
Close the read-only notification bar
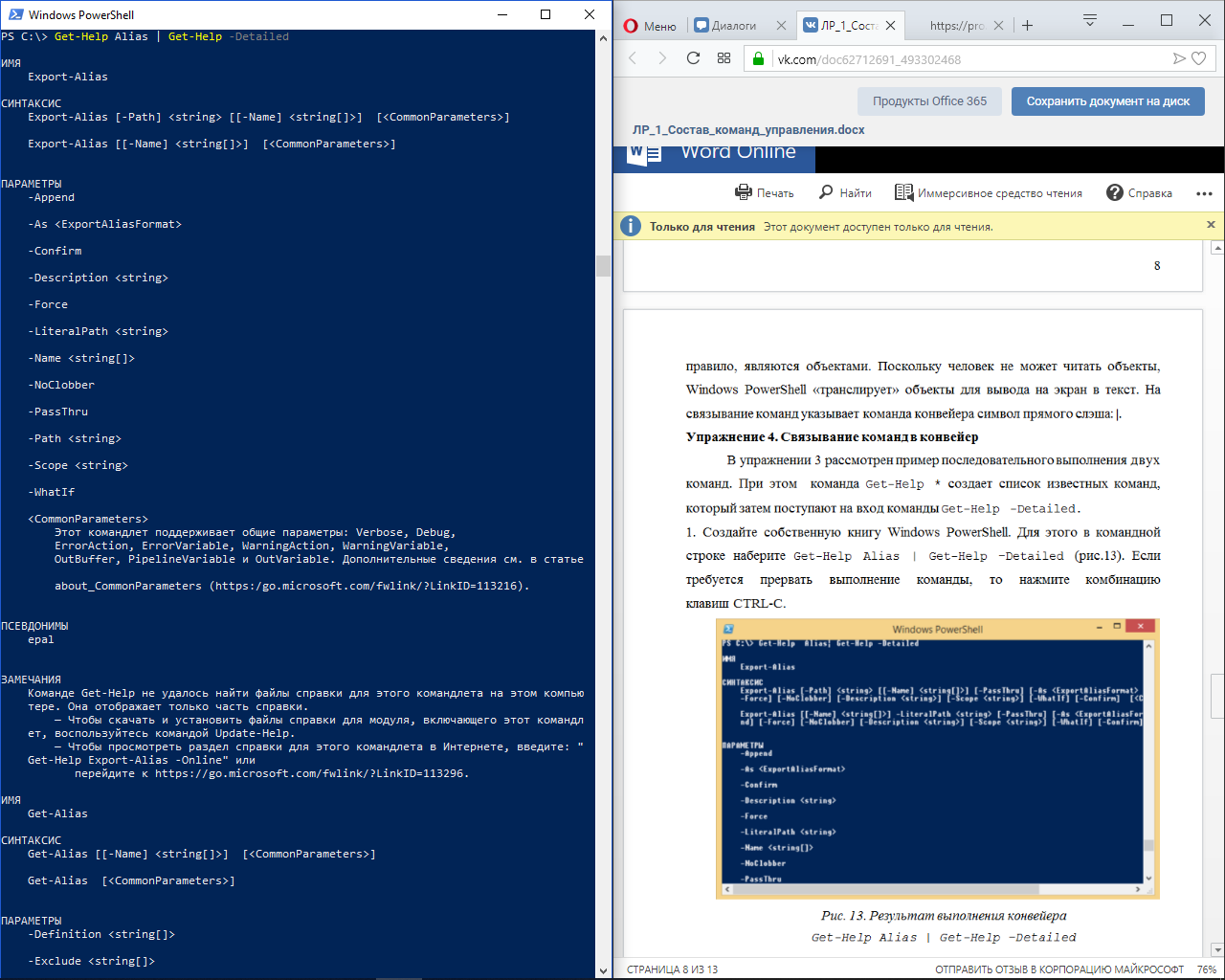[1211, 225]
